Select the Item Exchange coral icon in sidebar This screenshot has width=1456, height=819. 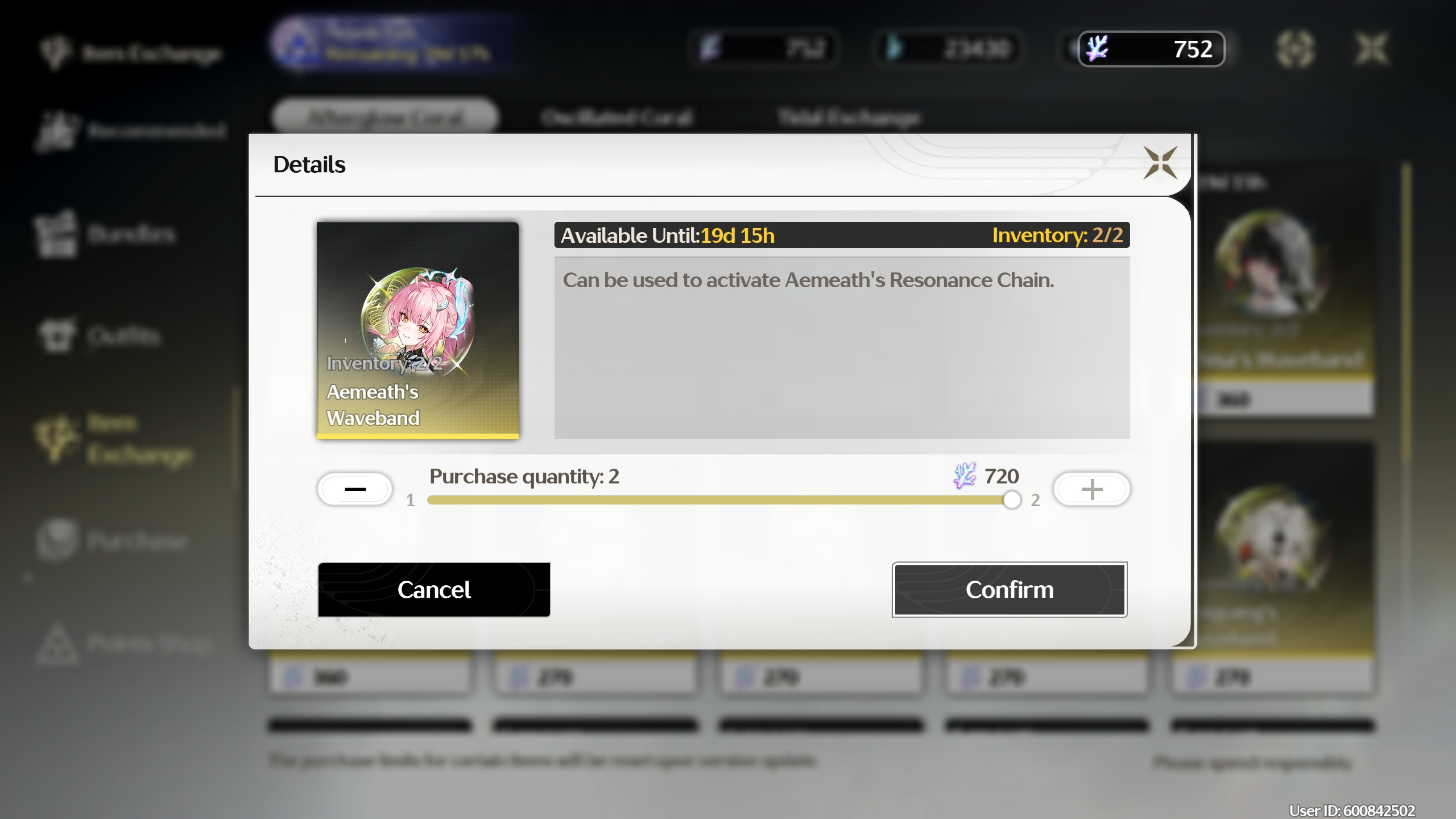pyautogui.click(x=56, y=439)
